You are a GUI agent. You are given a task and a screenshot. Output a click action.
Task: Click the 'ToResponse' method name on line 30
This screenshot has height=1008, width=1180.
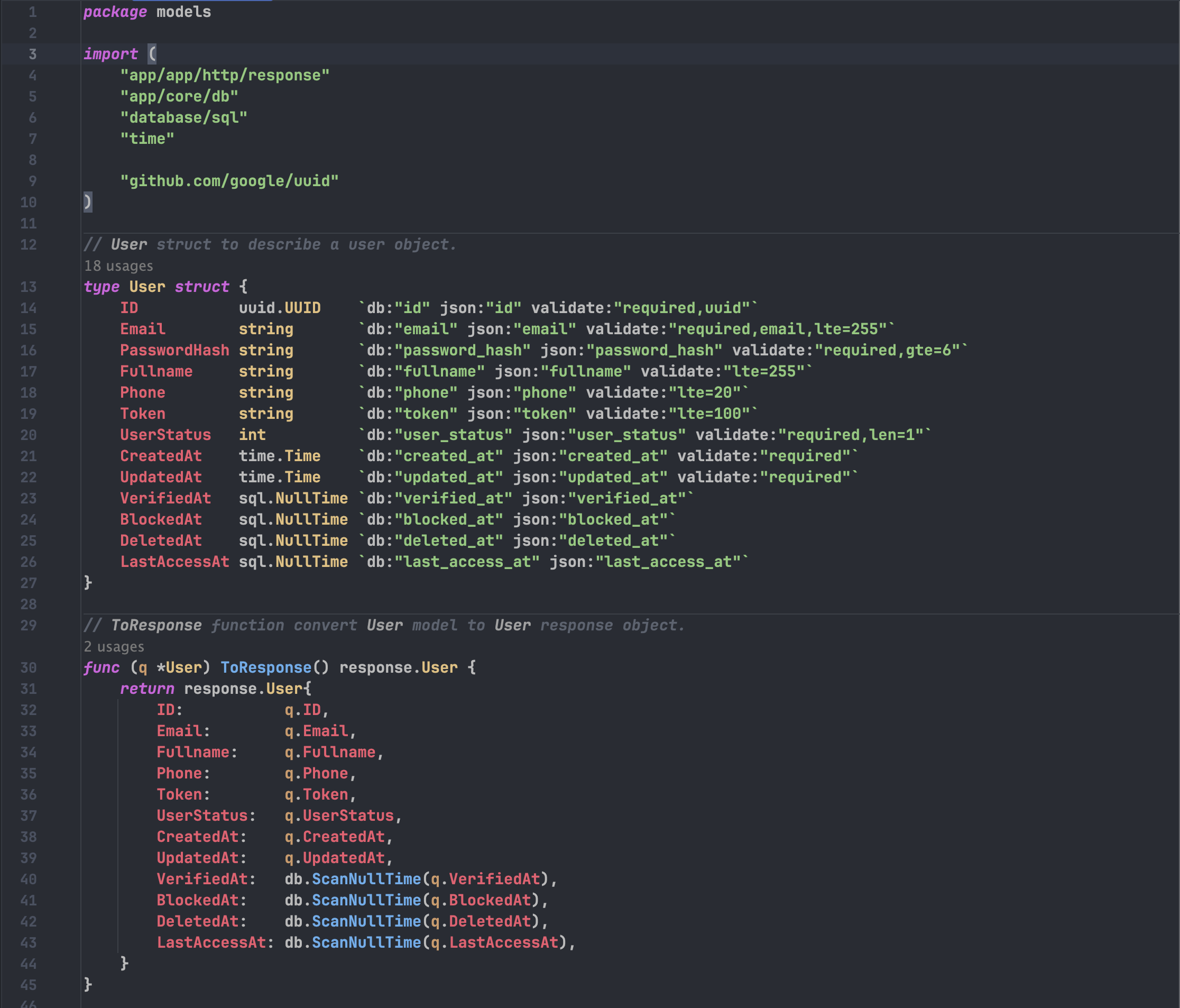click(266, 668)
